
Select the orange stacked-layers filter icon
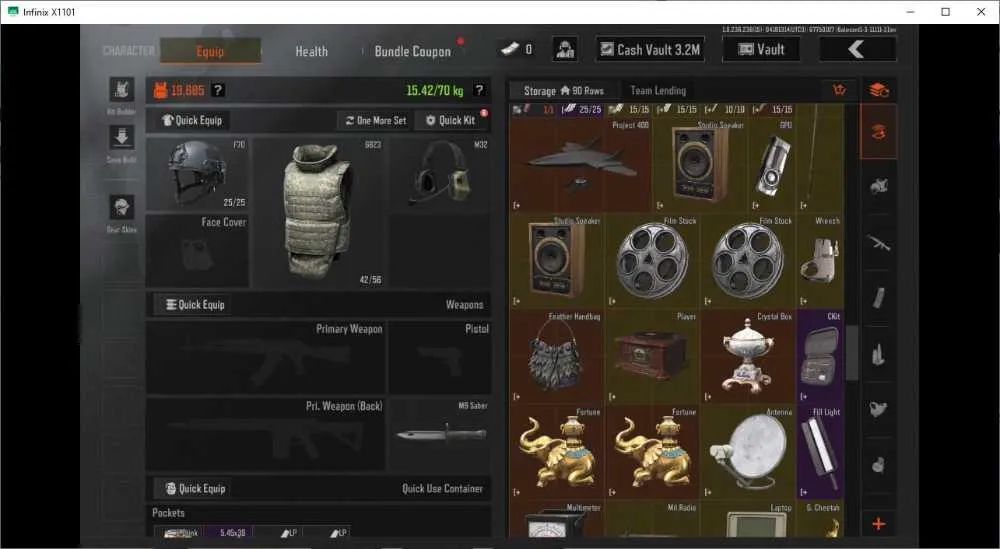point(879,90)
